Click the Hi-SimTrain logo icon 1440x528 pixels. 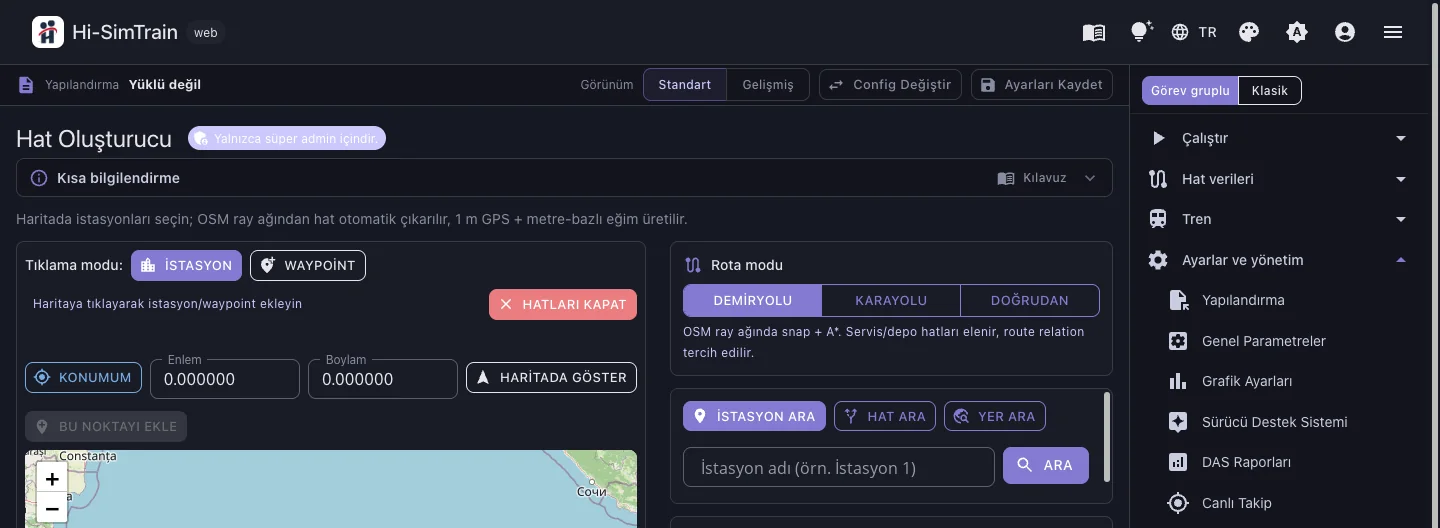click(x=47, y=32)
